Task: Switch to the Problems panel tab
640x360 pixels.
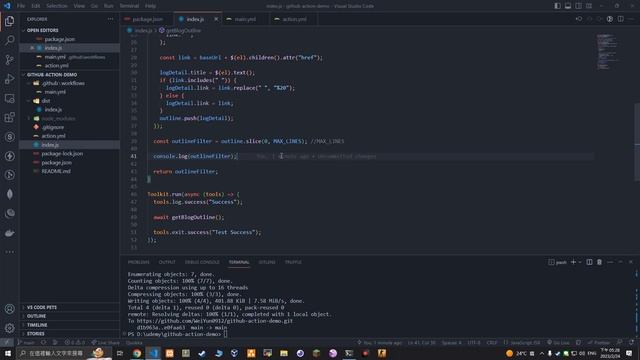Action: [x=138, y=262]
